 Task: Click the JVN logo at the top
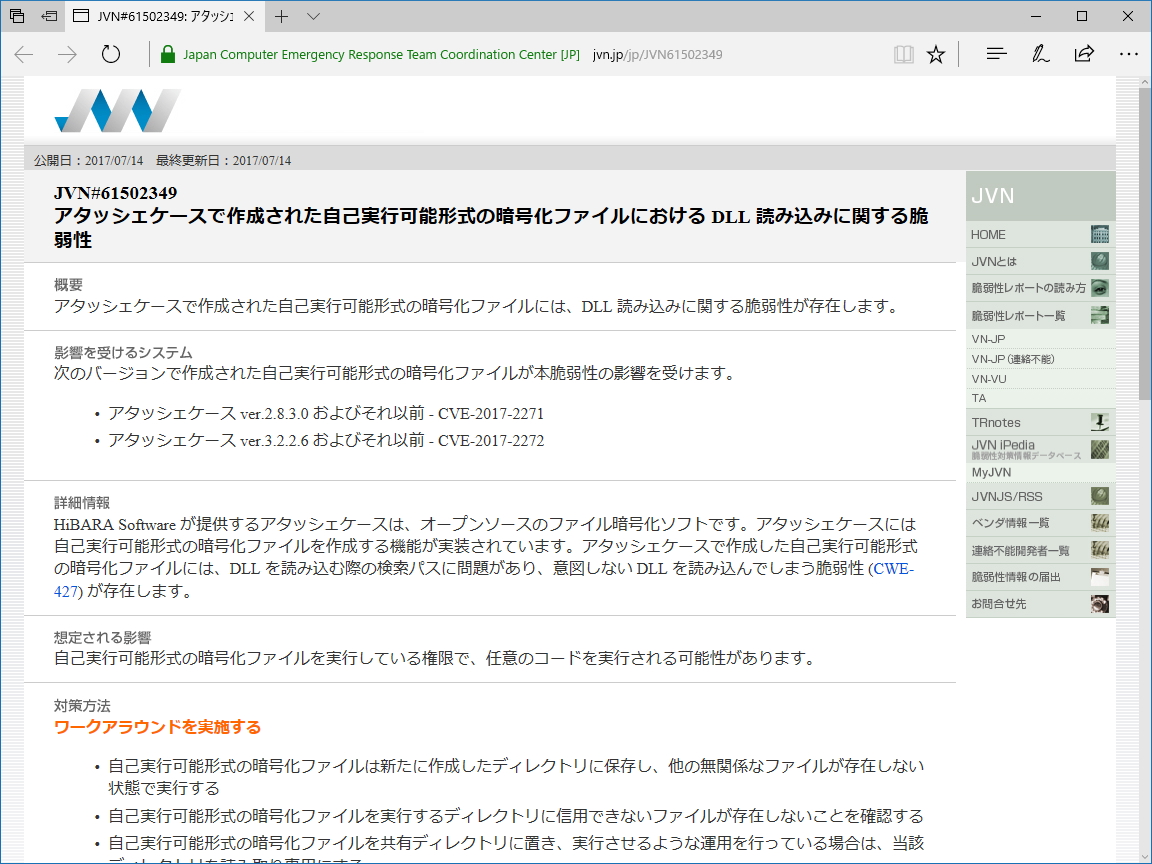117,108
